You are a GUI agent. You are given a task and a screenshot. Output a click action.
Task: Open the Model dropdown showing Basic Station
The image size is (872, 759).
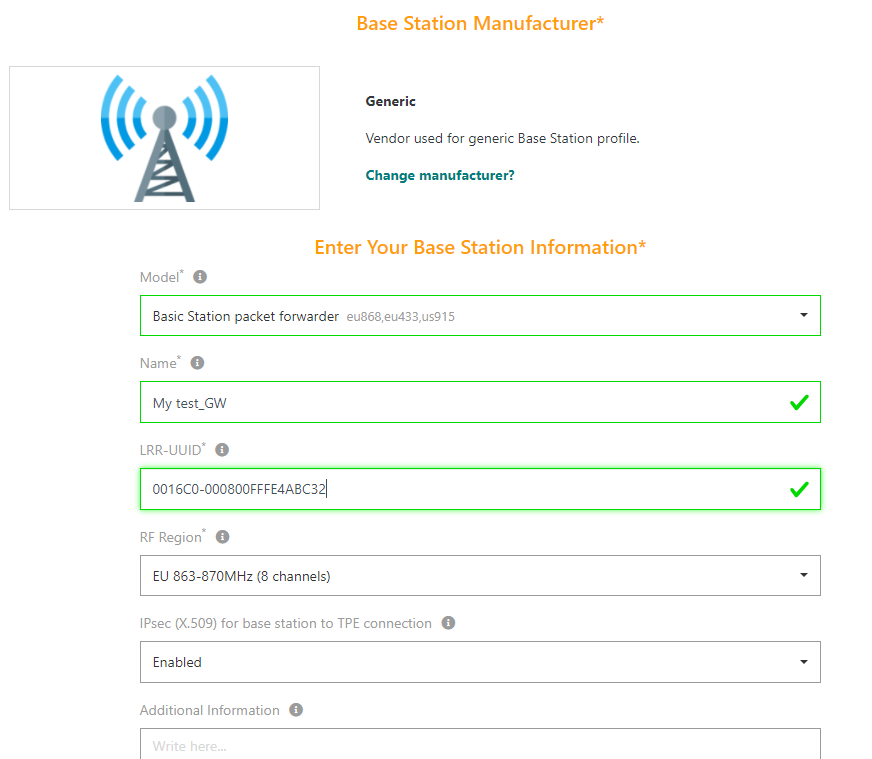(x=480, y=316)
